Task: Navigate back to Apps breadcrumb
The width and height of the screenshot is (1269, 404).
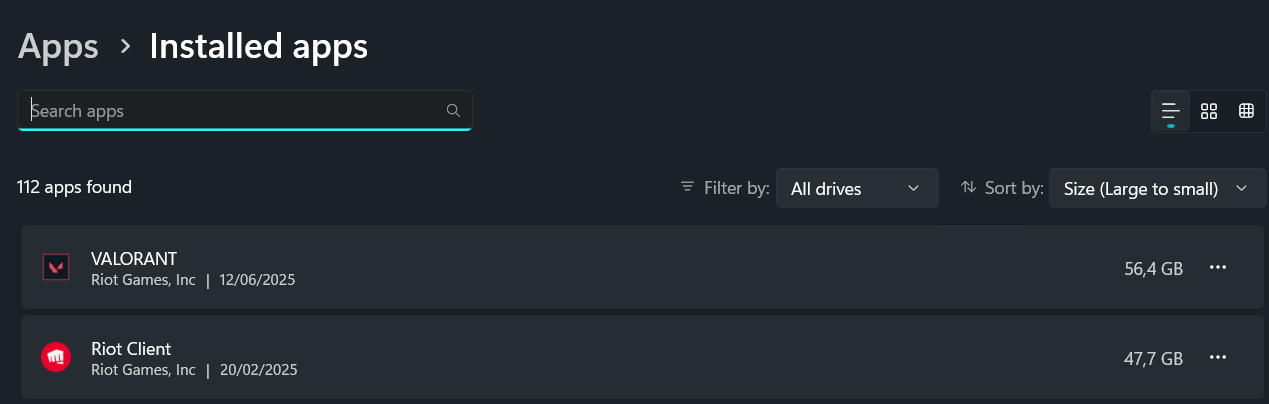Action: pos(58,46)
